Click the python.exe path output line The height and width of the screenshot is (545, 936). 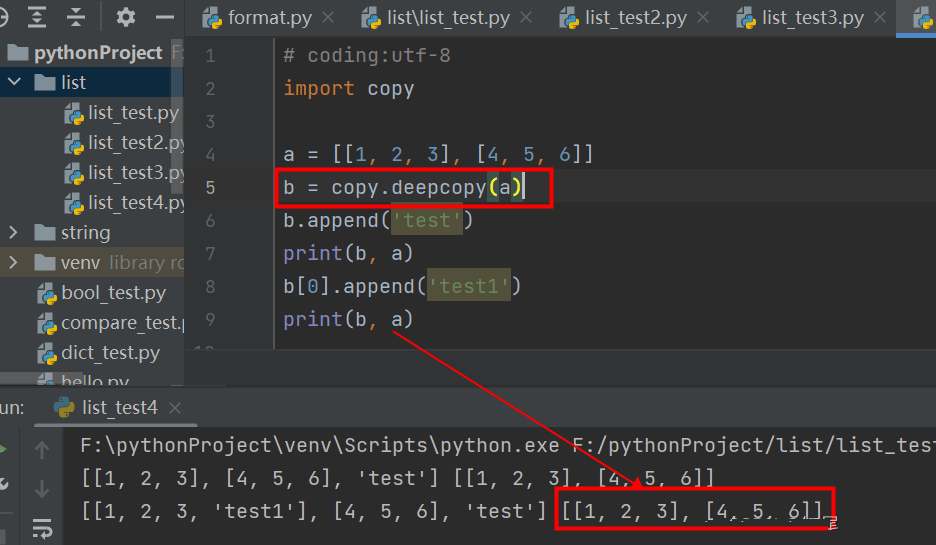pyautogui.click(x=508, y=445)
